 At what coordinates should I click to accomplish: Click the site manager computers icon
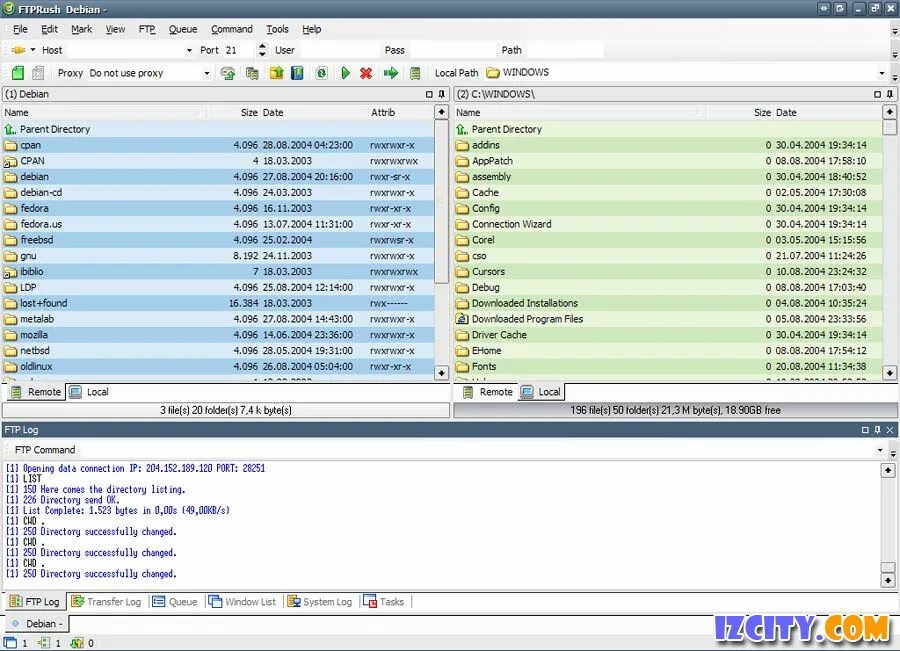(252, 73)
